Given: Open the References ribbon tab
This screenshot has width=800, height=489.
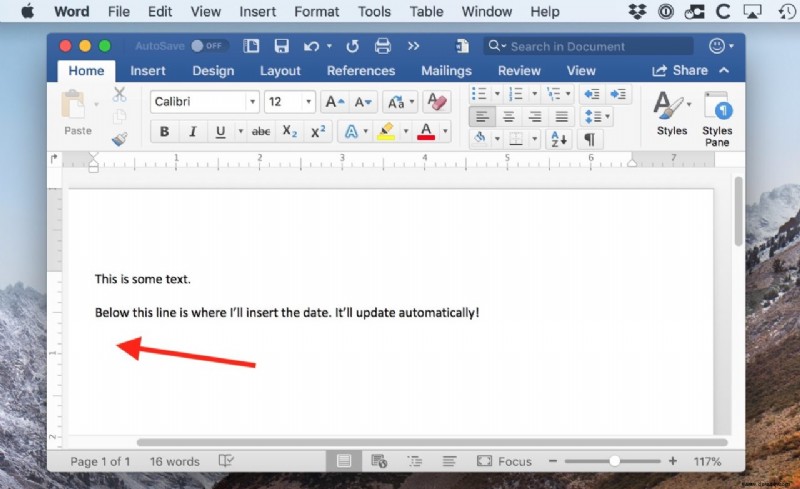Looking at the screenshot, I should [x=361, y=71].
